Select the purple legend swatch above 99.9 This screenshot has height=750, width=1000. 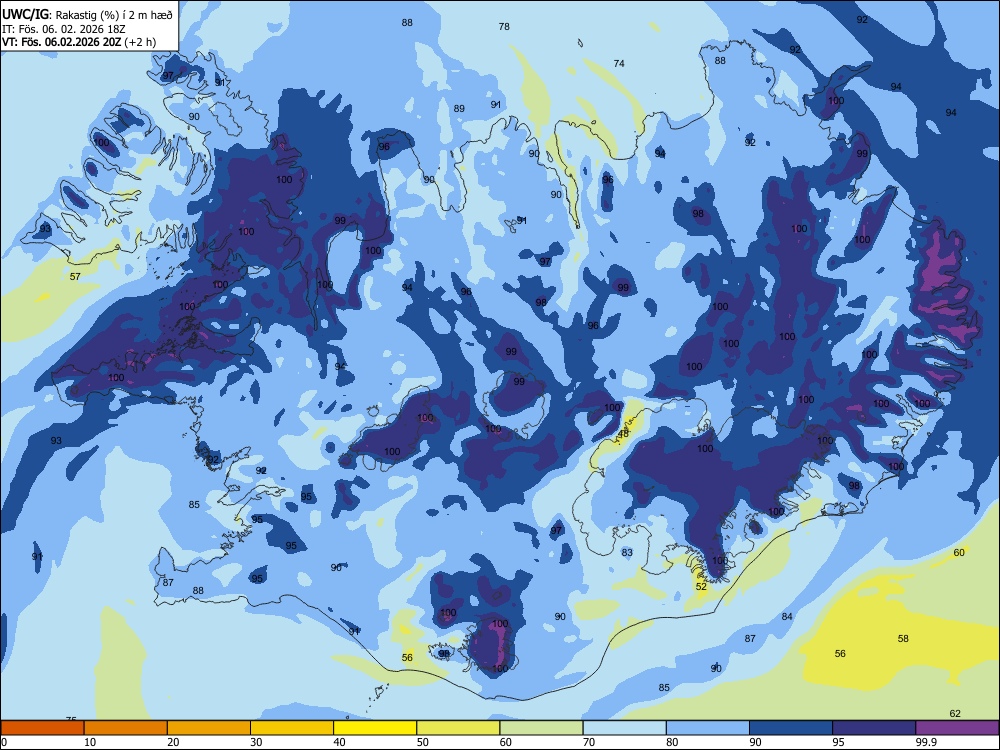tap(957, 728)
